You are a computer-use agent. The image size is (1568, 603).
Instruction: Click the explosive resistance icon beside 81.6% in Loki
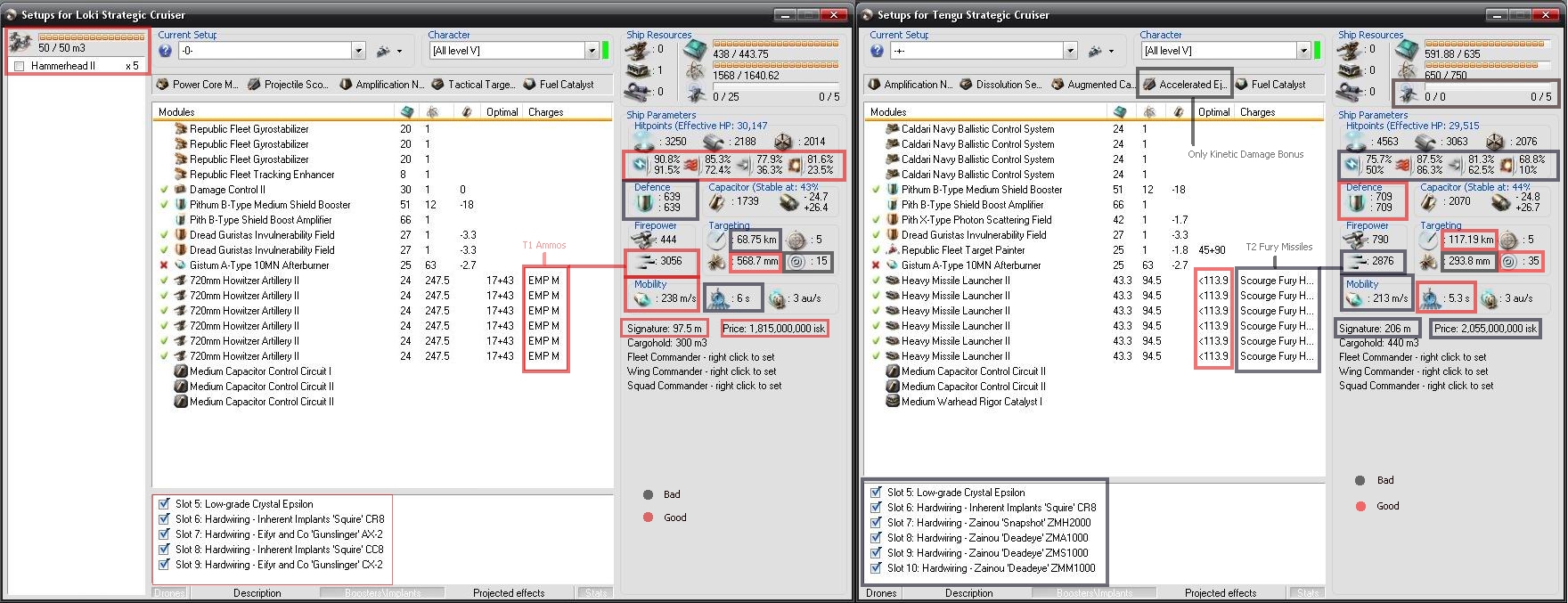794,165
